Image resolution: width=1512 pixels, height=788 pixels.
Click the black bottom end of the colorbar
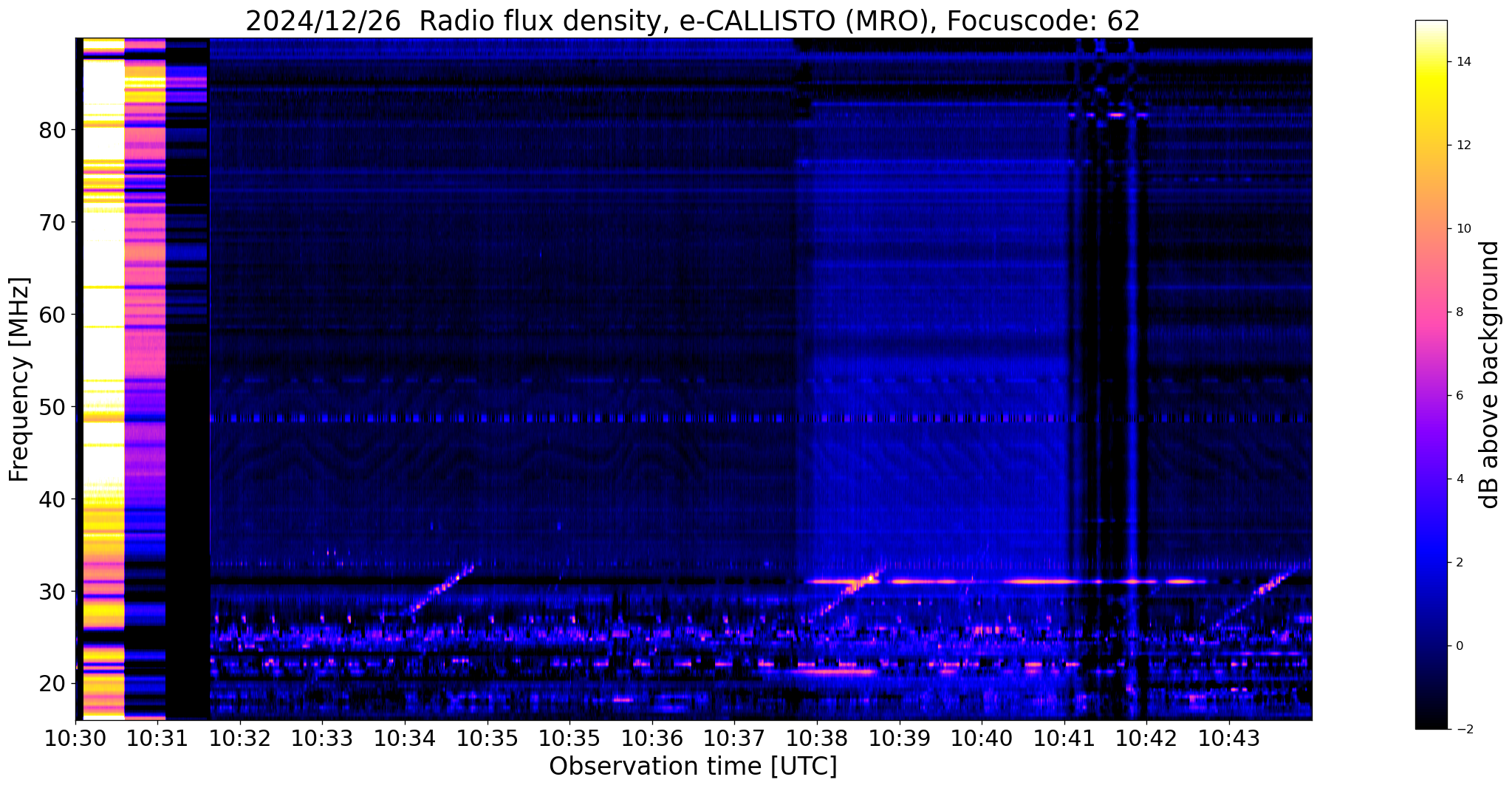point(1431,720)
